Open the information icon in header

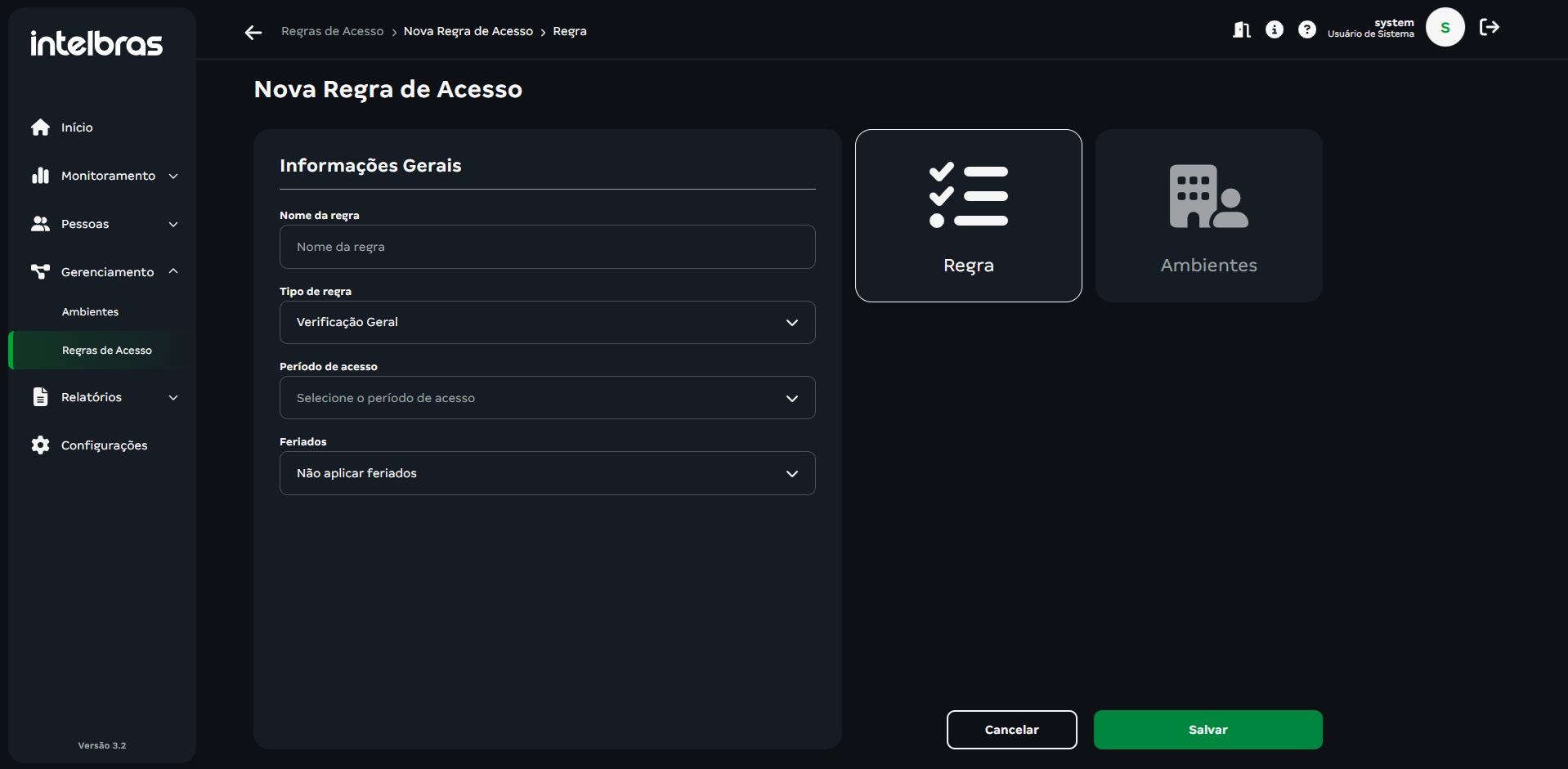(x=1274, y=30)
